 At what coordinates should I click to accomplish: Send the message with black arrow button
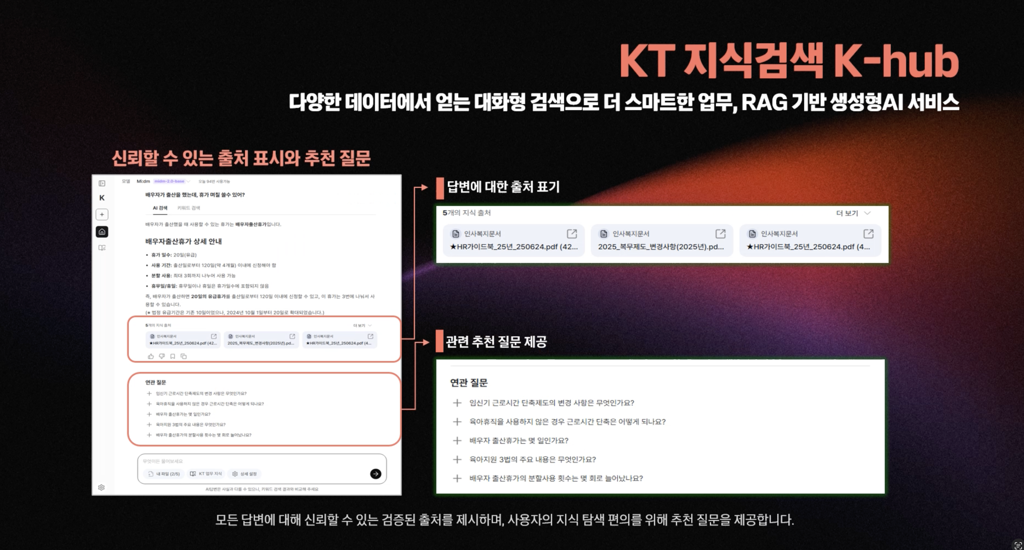pyautogui.click(x=376, y=474)
